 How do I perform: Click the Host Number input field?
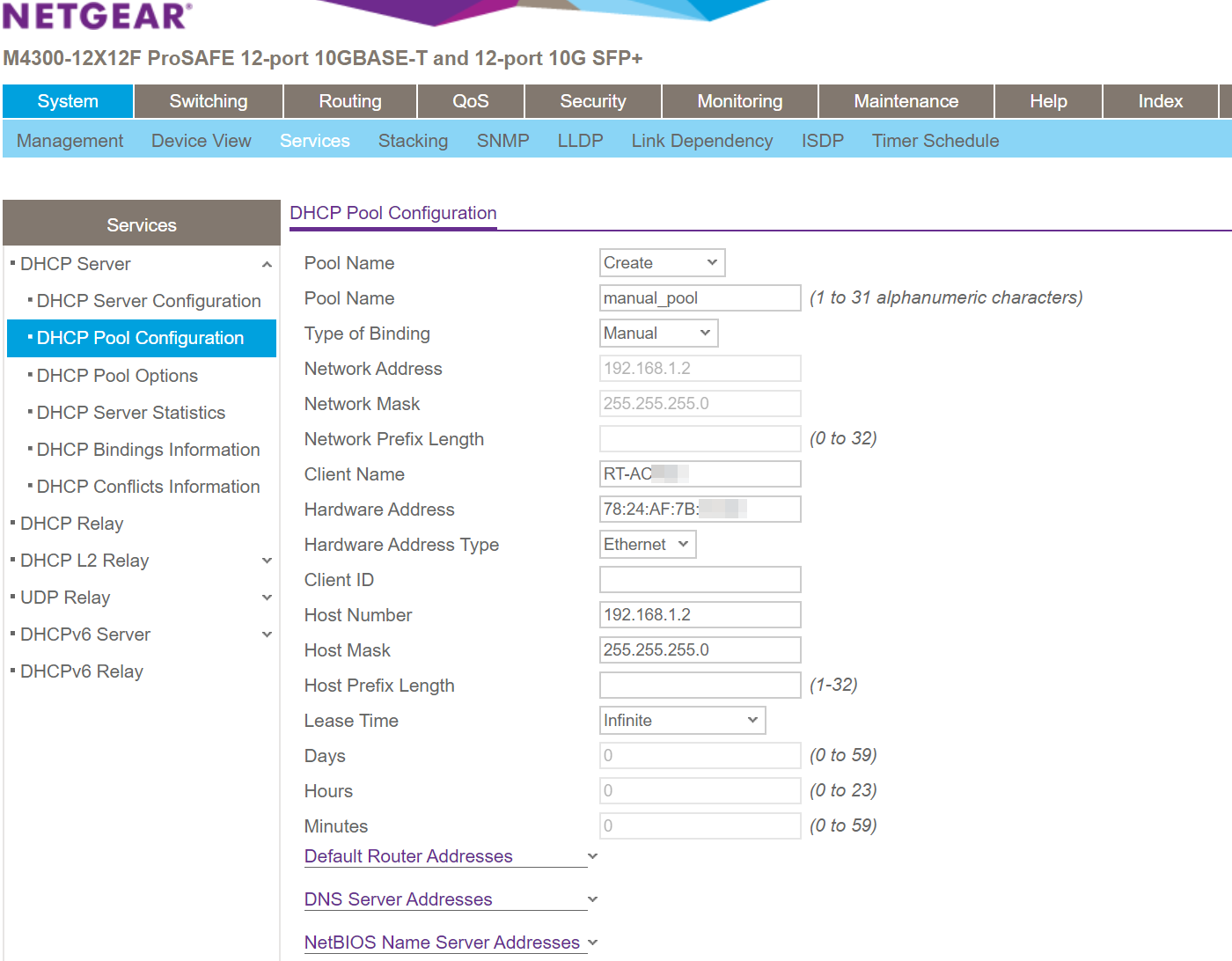tap(700, 614)
